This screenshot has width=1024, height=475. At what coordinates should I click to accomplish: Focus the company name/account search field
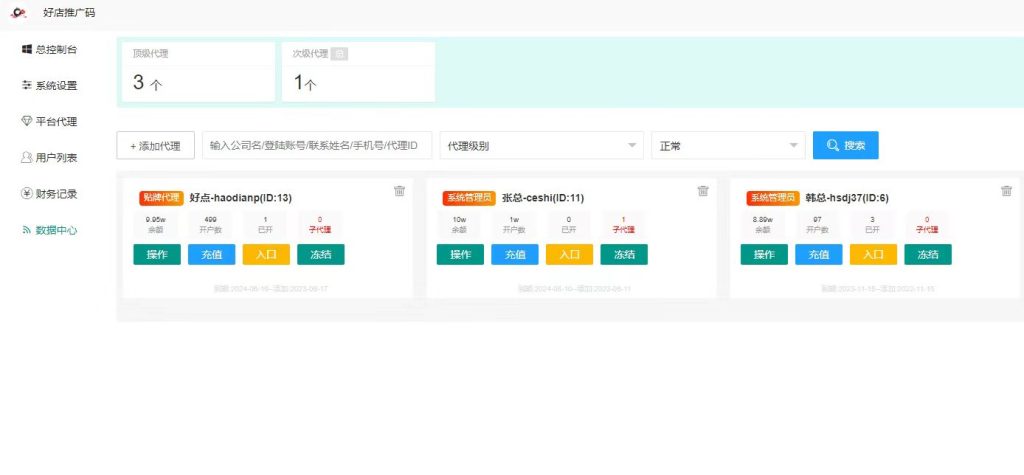317,145
